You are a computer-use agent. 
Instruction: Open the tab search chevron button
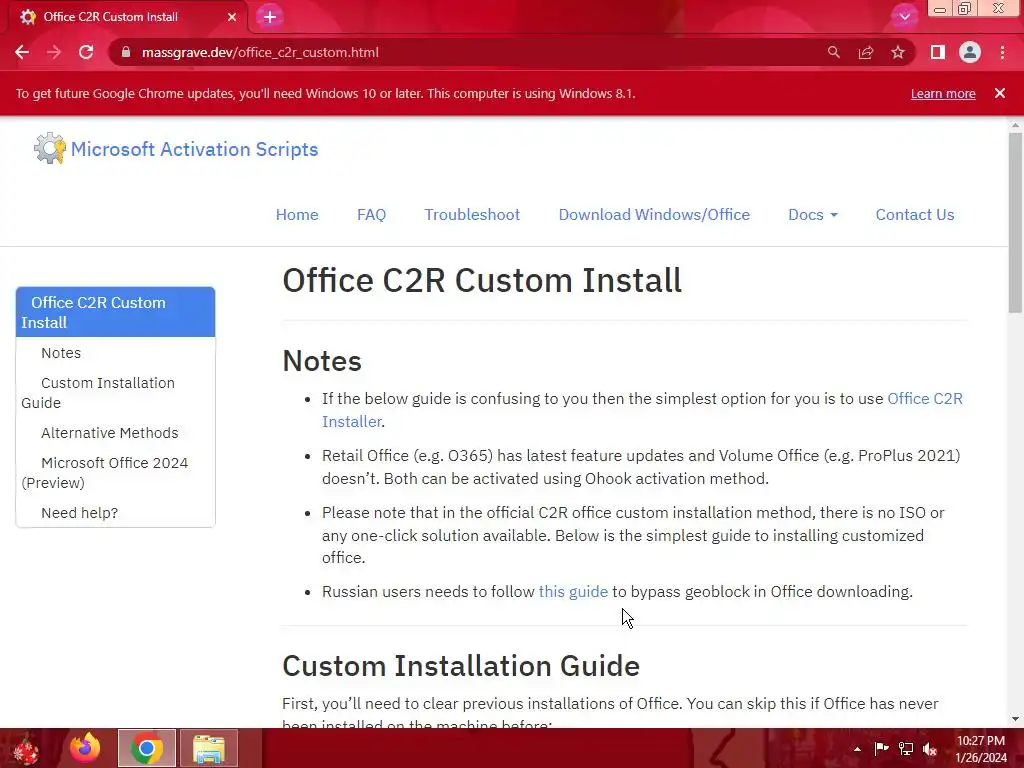[x=904, y=17]
